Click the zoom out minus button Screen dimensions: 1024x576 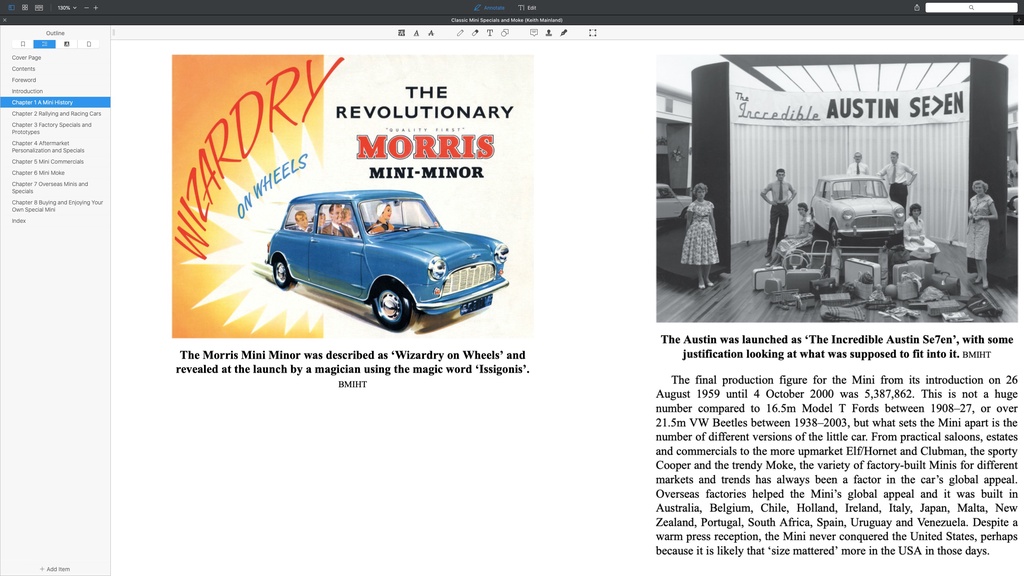pos(85,7)
